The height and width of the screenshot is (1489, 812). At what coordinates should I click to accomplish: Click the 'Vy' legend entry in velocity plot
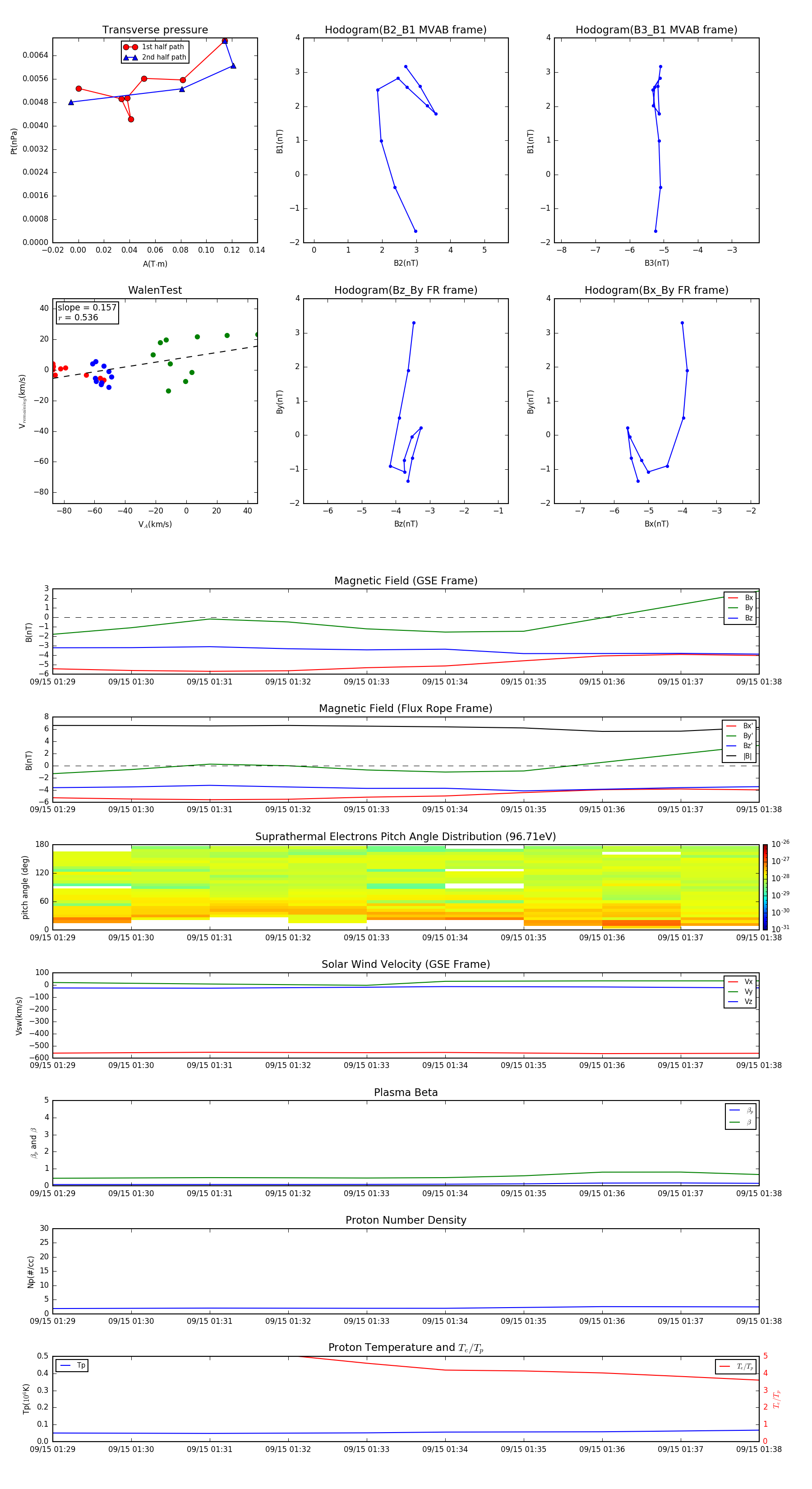(740, 991)
